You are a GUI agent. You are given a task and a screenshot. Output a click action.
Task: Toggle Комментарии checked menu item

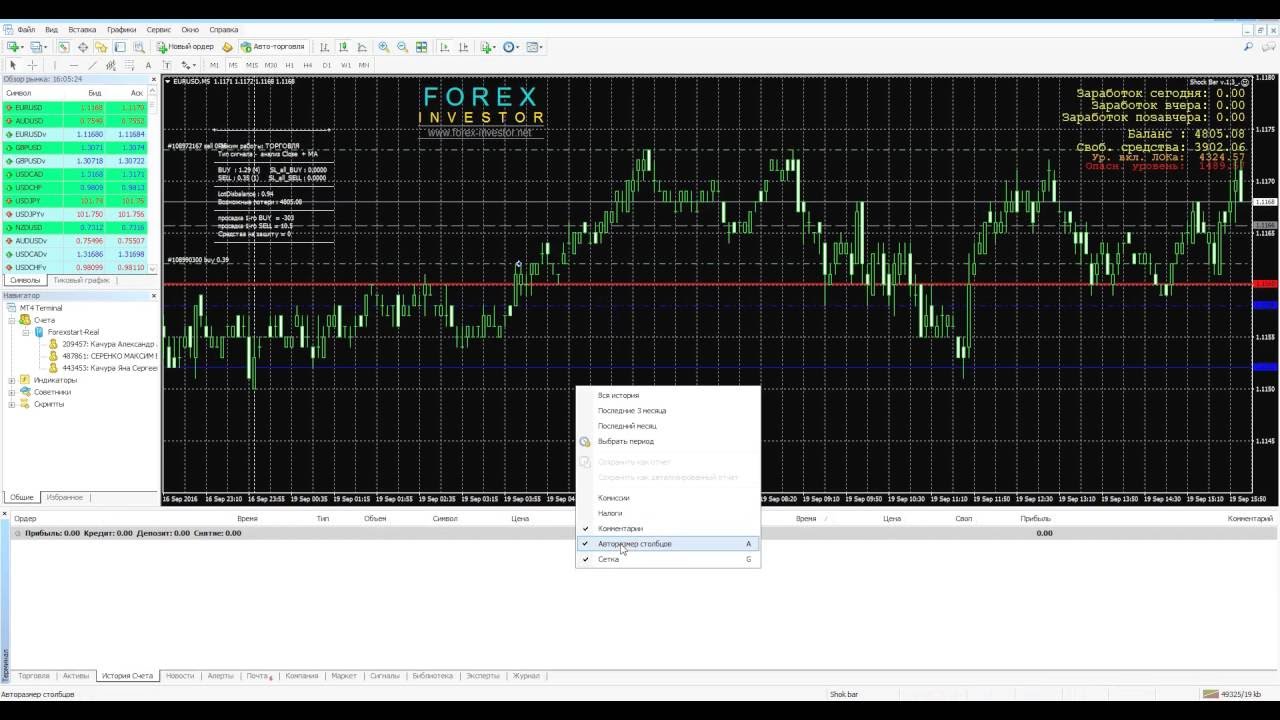pyautogui.click(x=667, y=528)
